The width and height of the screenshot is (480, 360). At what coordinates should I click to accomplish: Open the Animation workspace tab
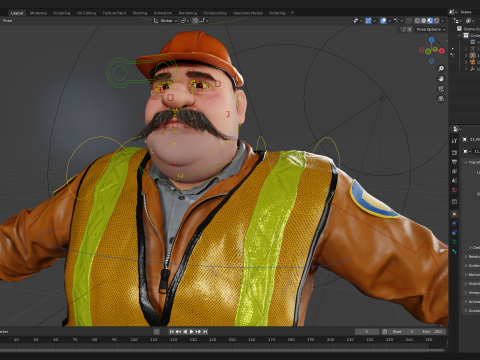[163, 13]
